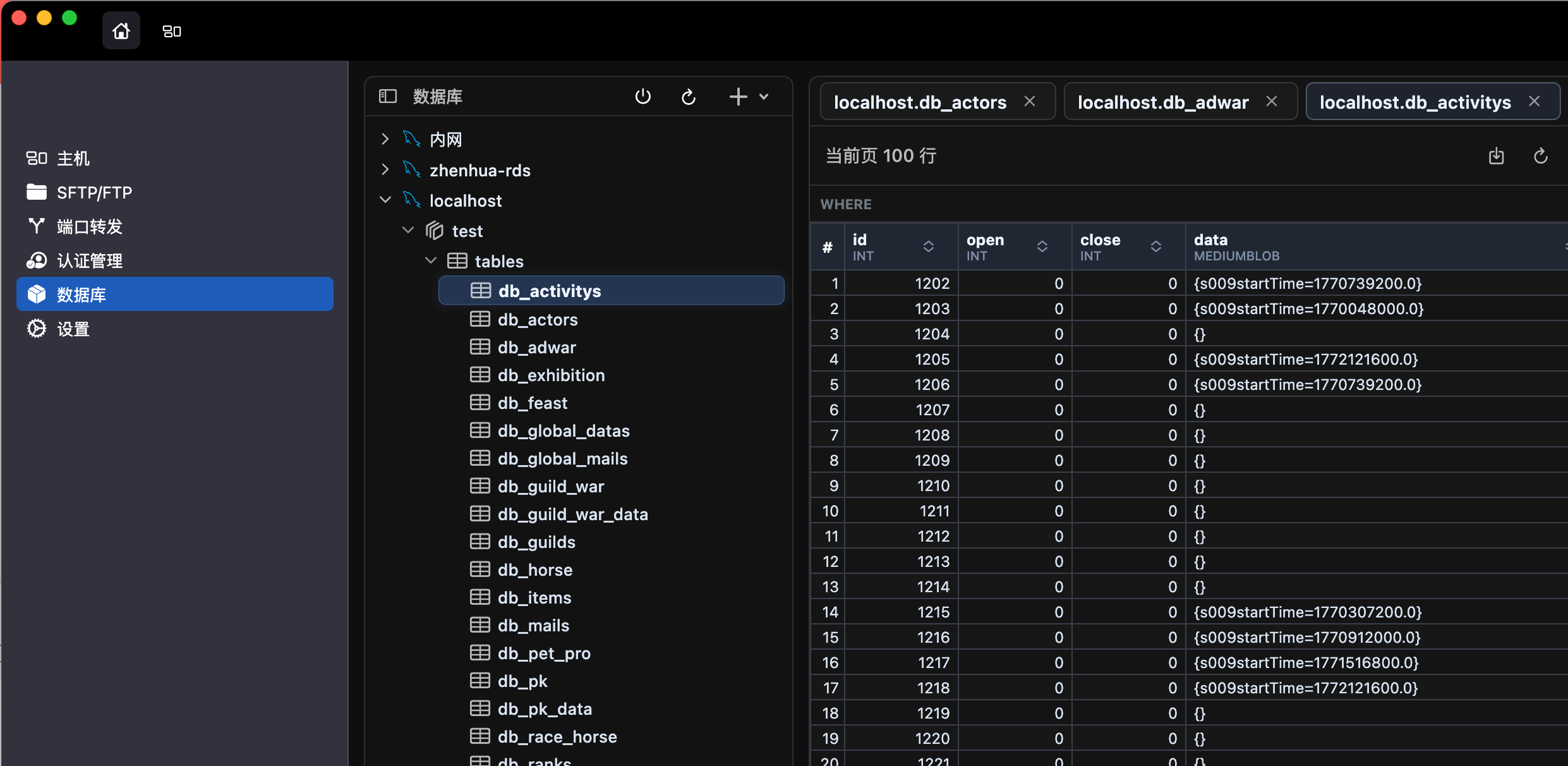Toggle the database sidebar panel icon
Image resolution: width=1568 pixels, height=766 pixels.
[x=387, y=96]
